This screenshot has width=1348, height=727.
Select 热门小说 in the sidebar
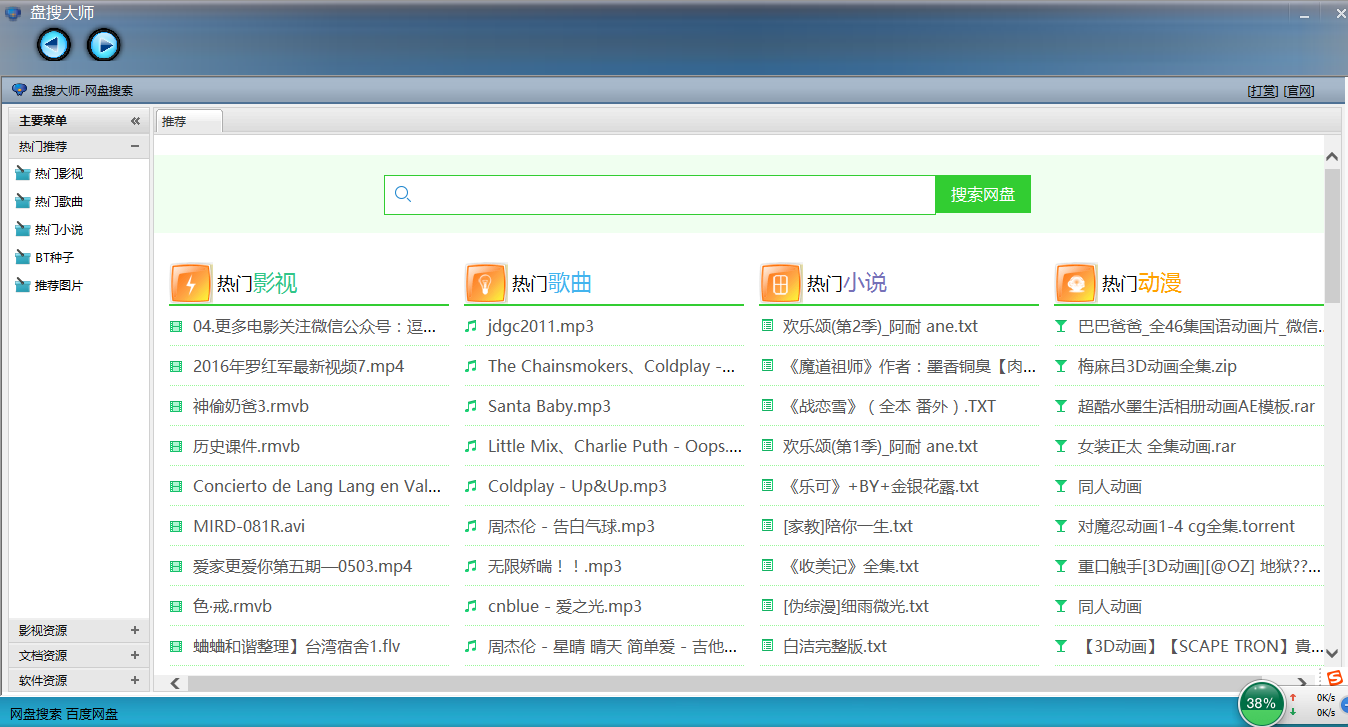(58, 230)
